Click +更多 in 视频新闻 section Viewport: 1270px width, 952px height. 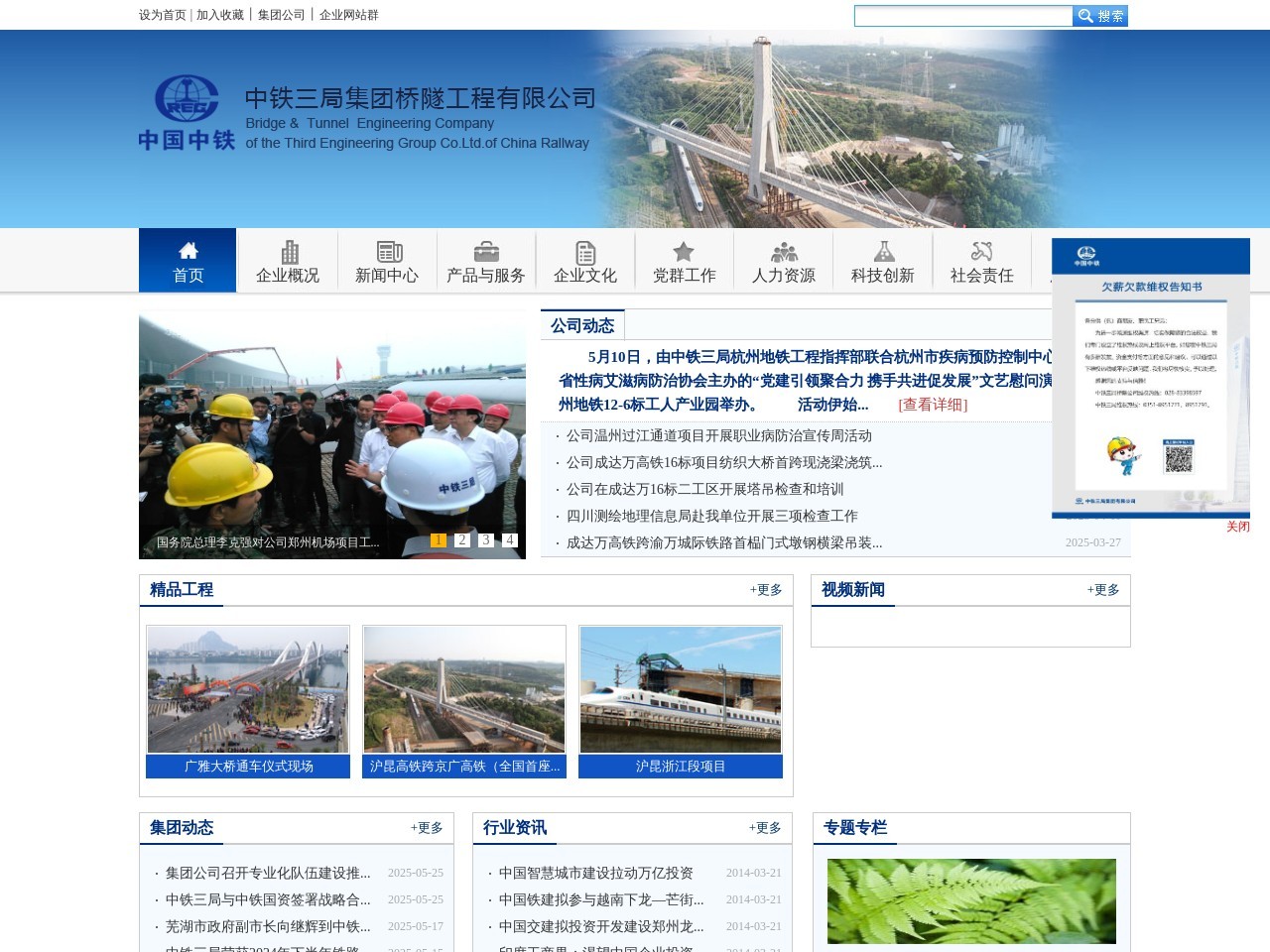1103,590
